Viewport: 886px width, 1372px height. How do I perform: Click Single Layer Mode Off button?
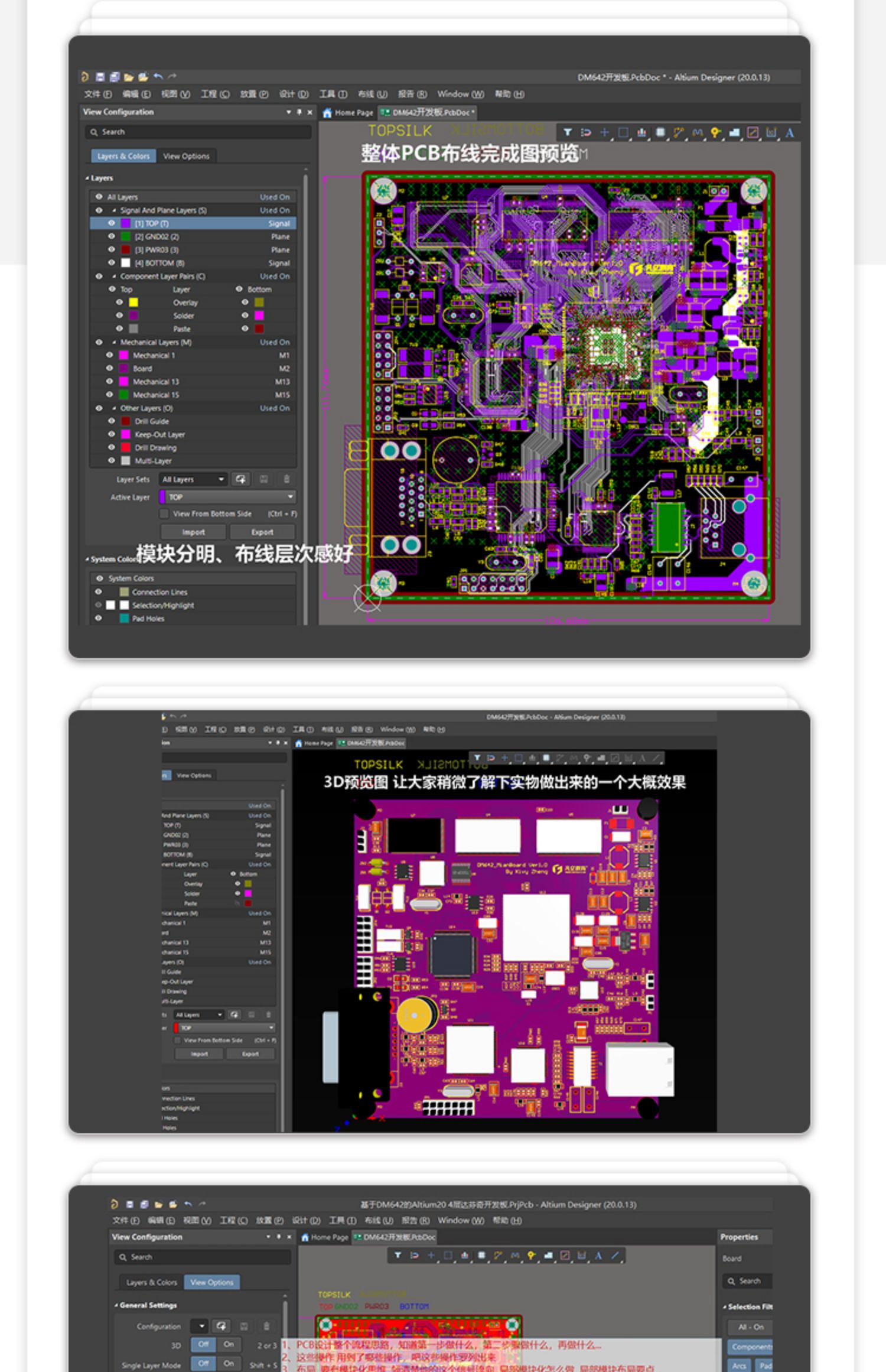[203, 1364]
